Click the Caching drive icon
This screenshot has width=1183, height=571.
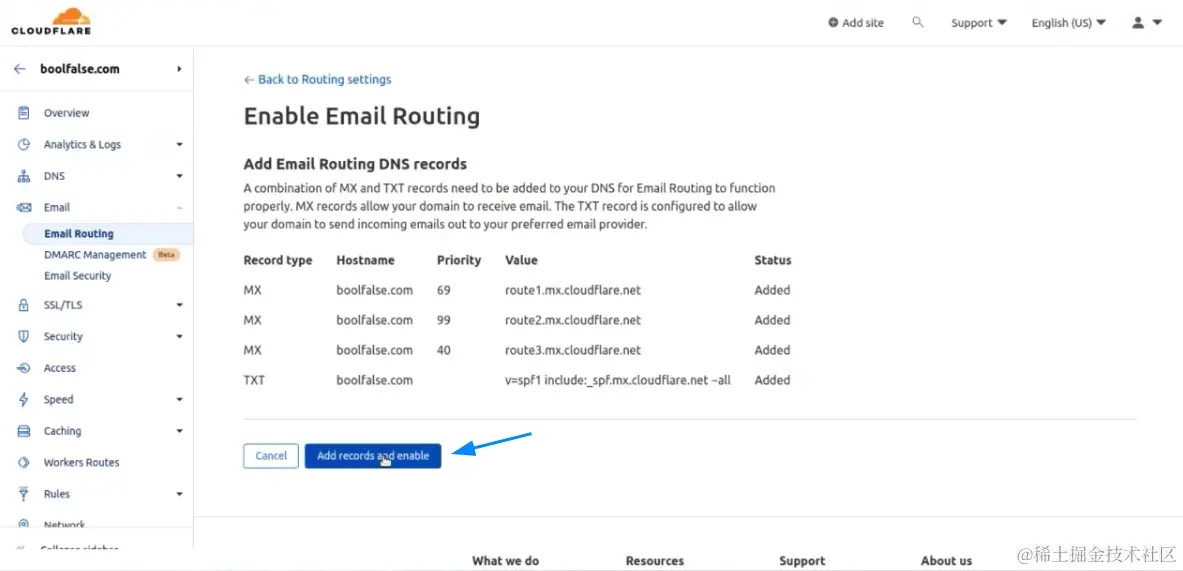pyautogui.click(x=23, y=431)
